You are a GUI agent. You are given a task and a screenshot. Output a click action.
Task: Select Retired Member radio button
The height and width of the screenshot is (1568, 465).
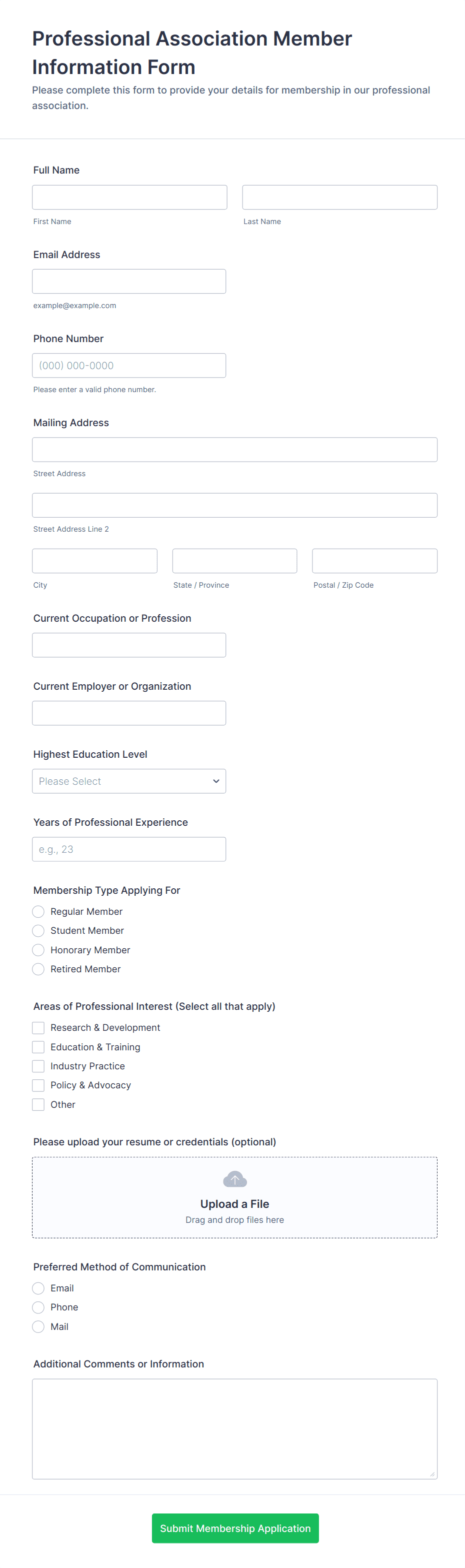(x=38, y=968)
